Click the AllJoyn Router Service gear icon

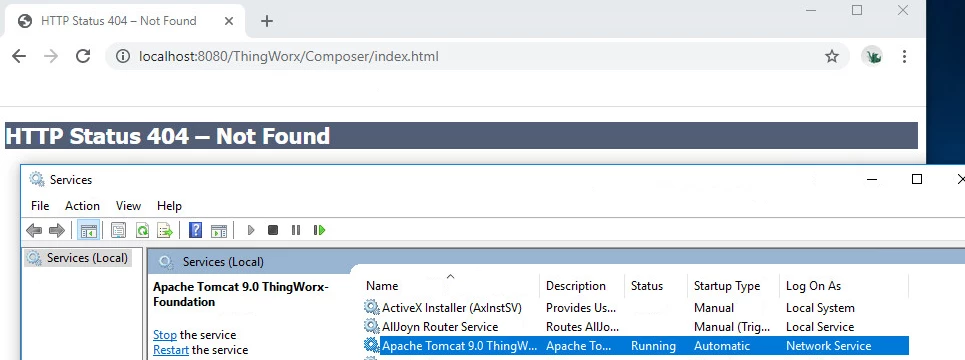click(x=371, y=326)
